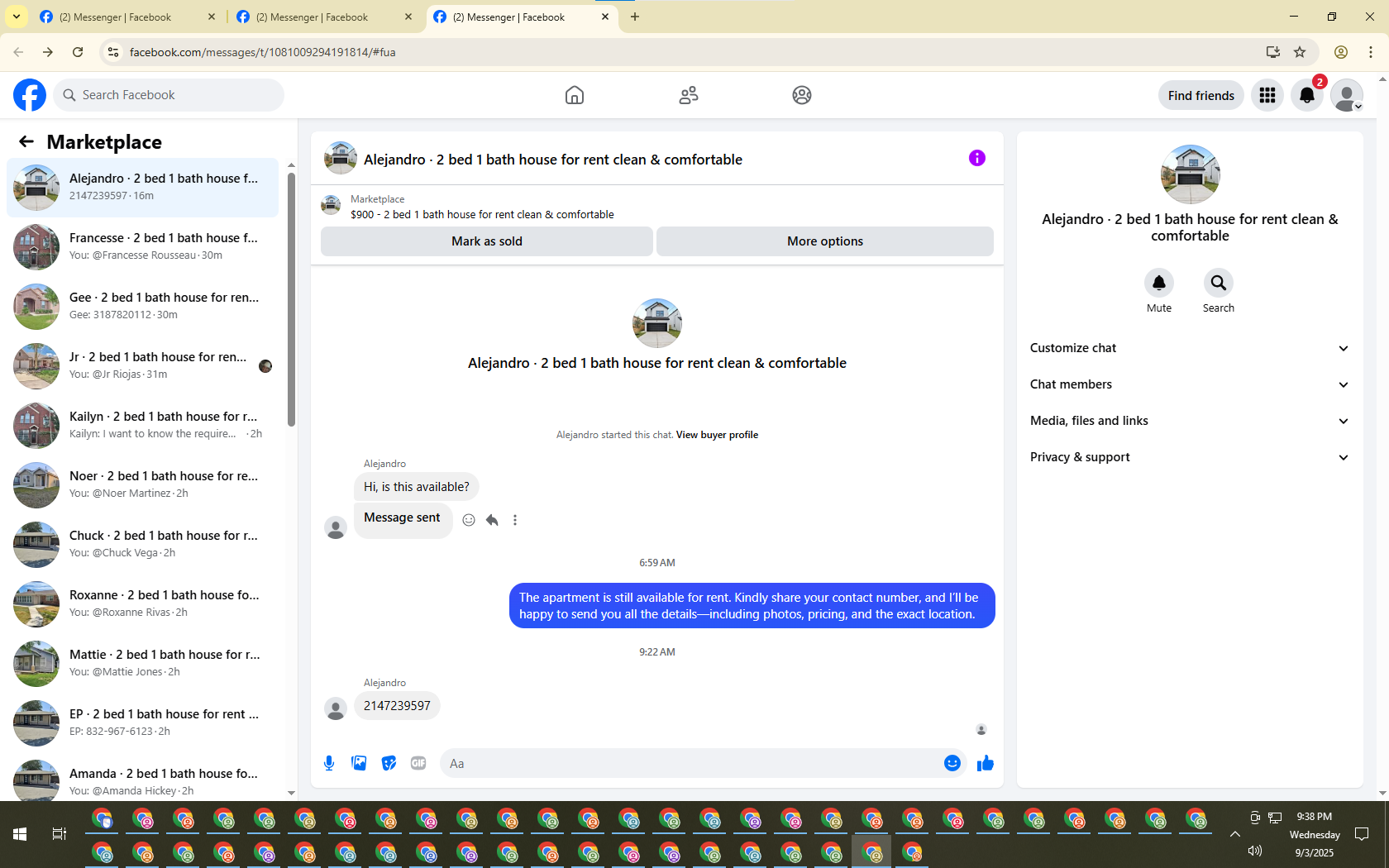Open more options dots beside 'Message sent'
The width and height of the screenshot is (1389, 868).
click(515, 520)
